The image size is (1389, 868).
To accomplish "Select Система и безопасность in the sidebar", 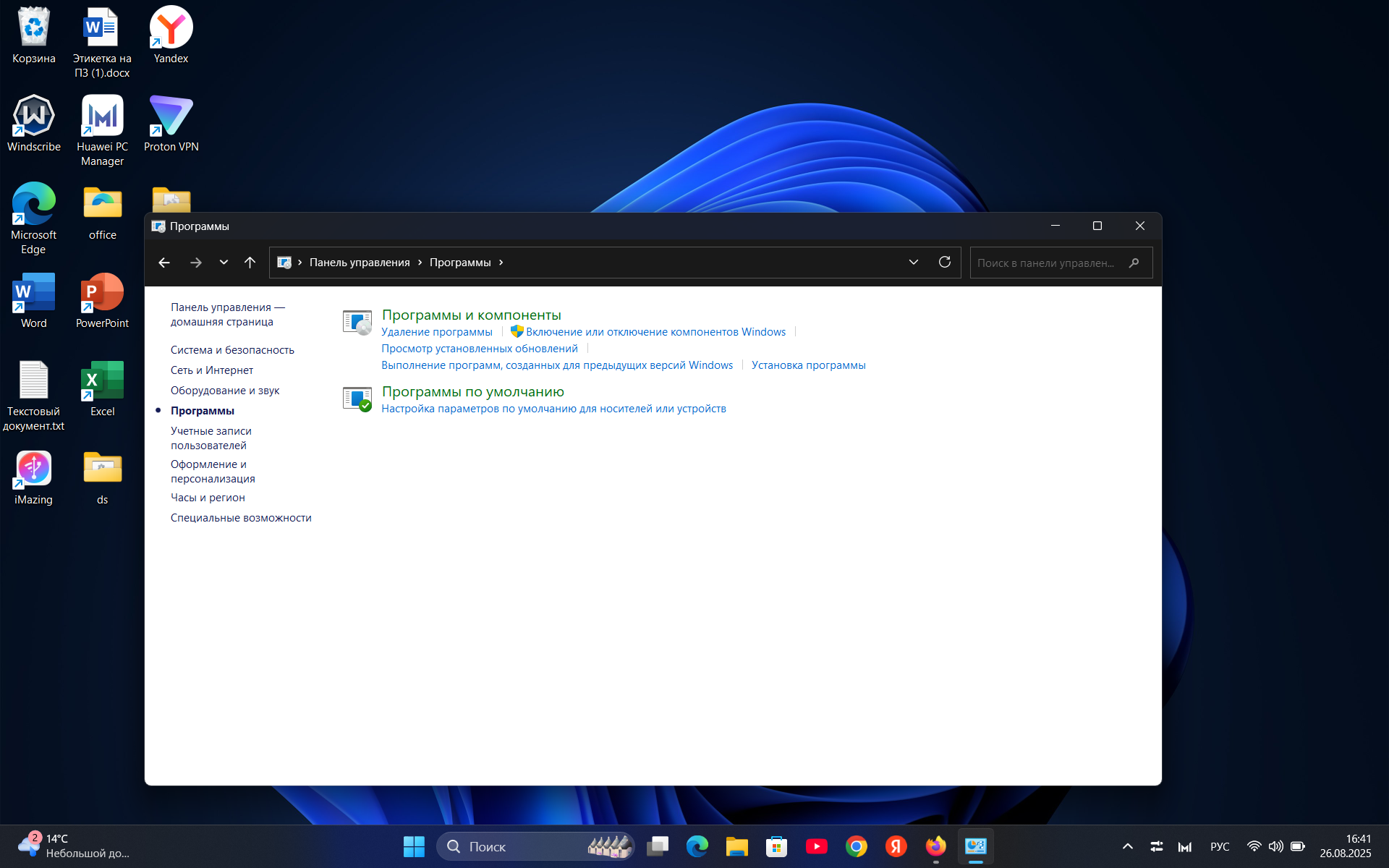I will tap(232, 350).
